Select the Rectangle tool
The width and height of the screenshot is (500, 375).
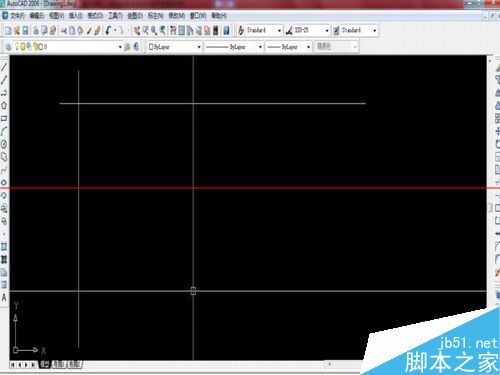4,118
